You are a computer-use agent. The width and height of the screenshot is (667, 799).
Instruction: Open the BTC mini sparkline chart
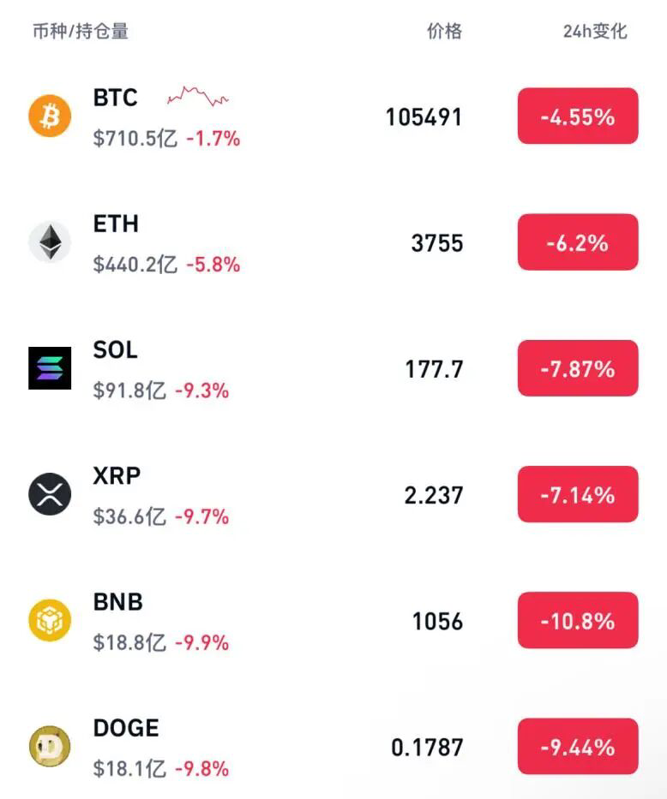tap(198, 97)
